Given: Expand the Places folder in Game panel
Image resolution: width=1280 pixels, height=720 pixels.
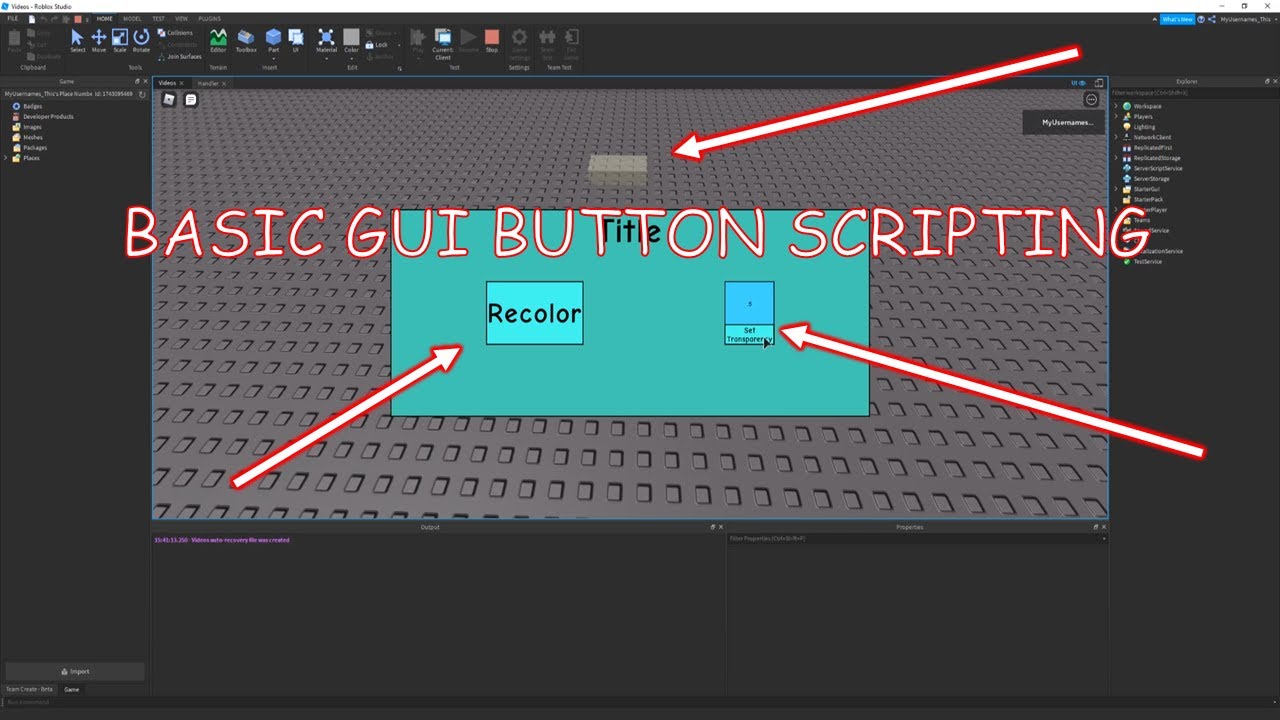Looking at the screenshot, I should 6,158.
